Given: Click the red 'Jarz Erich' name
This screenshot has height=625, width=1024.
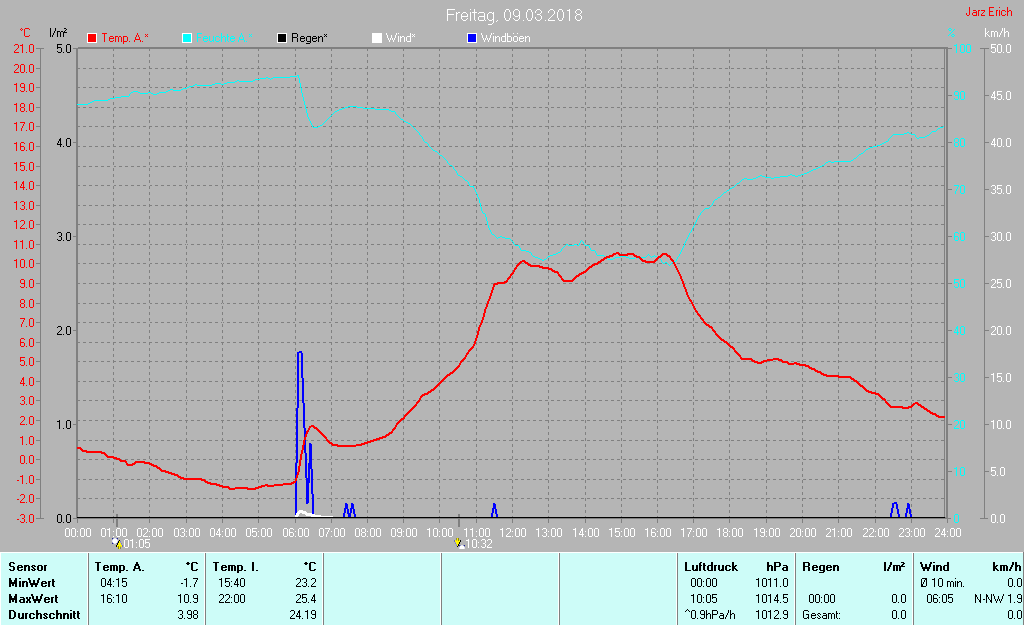Looking at the screenshot, I should (989, 12).
